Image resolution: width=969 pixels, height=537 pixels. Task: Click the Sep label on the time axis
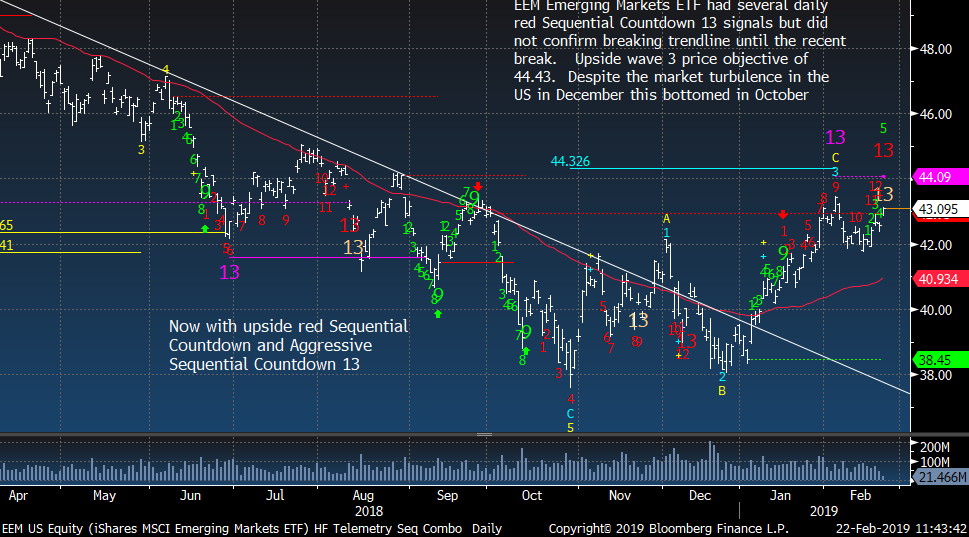pos(447,496)
